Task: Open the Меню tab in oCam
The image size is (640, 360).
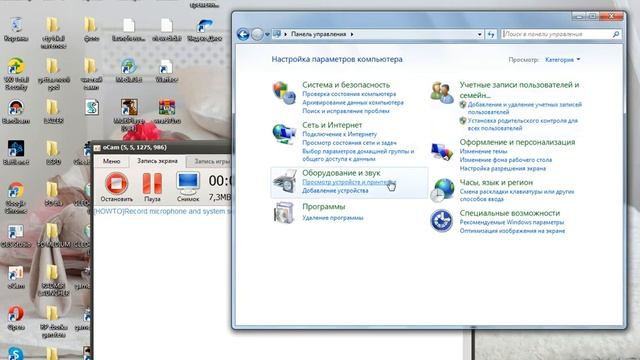Action: [x=111, y=162]
